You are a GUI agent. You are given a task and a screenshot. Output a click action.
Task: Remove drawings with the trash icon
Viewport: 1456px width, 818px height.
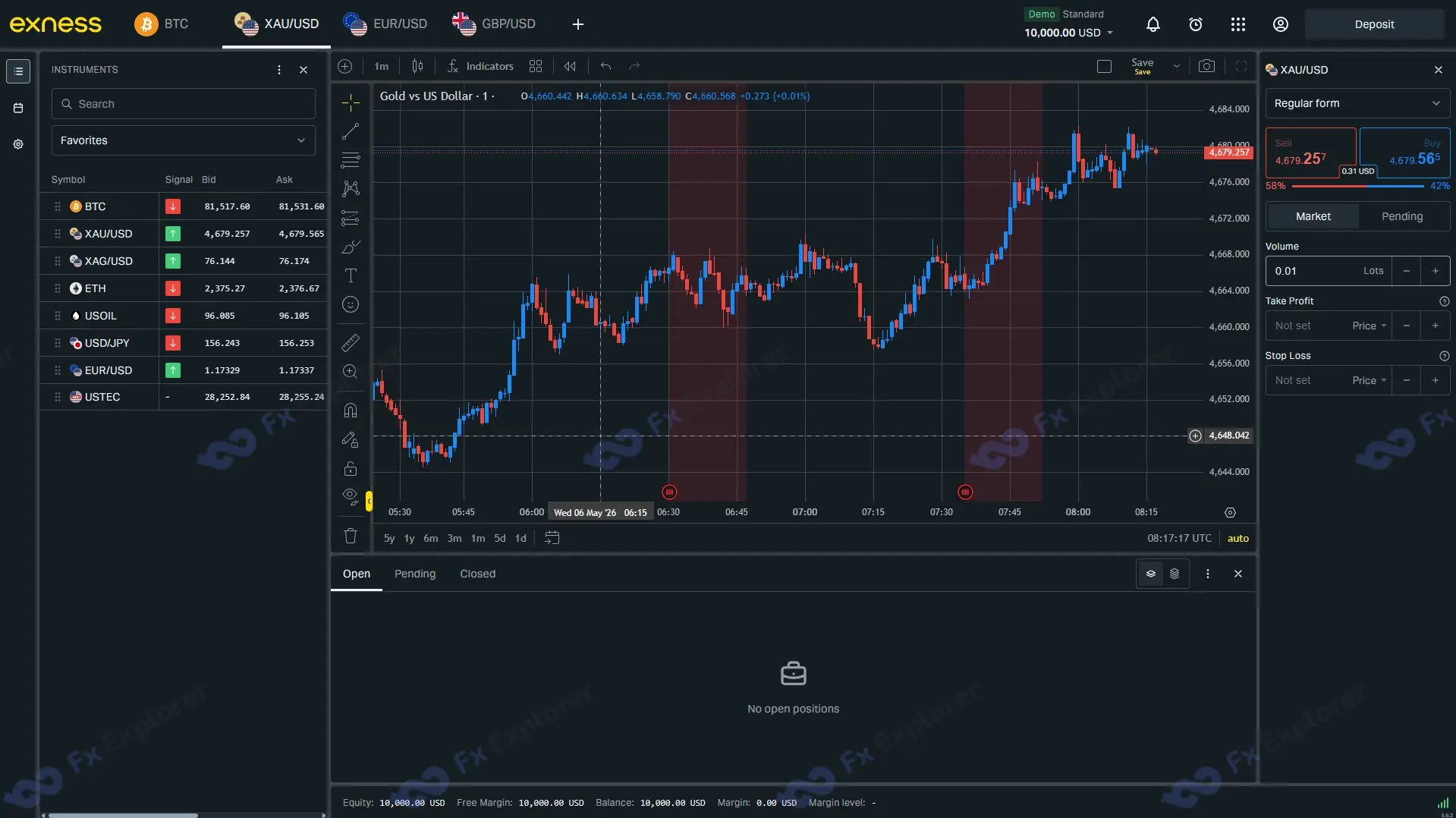click(351, 536)
